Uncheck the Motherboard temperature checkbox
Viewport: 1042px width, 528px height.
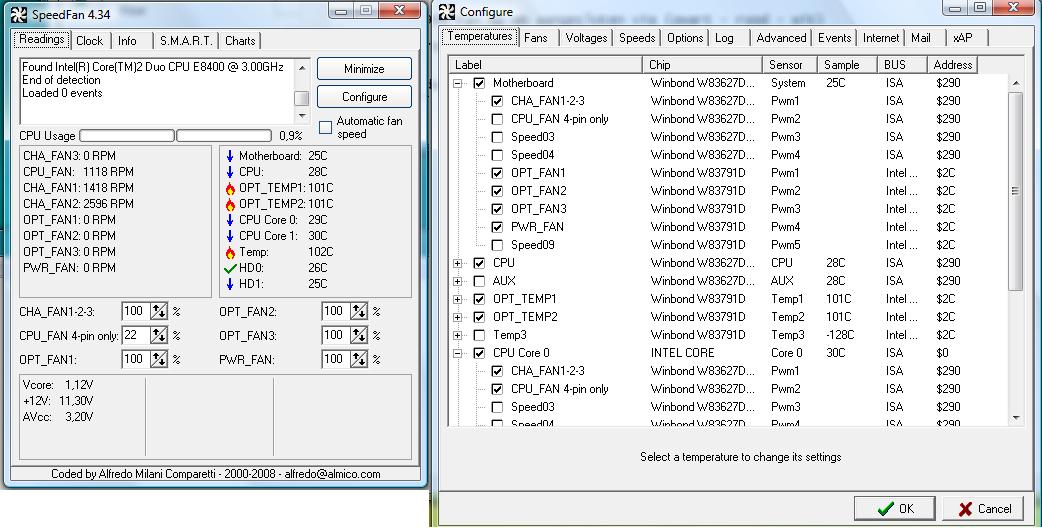coord(479,83)
